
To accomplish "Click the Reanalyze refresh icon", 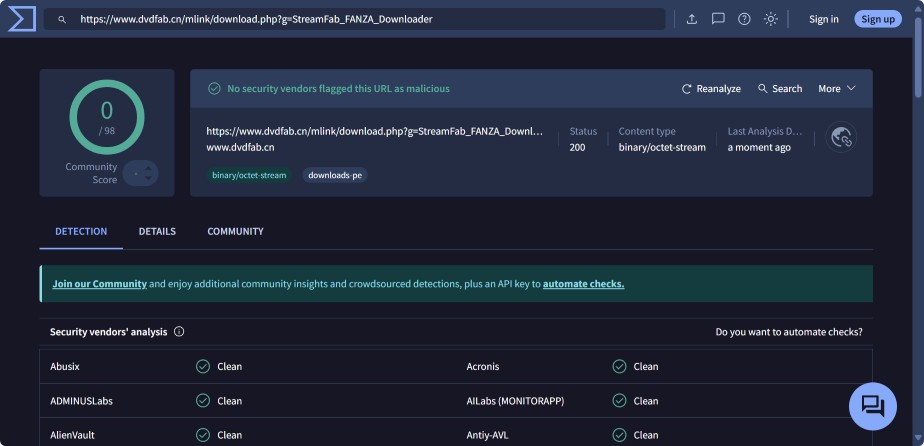I will tap(687, 89).
